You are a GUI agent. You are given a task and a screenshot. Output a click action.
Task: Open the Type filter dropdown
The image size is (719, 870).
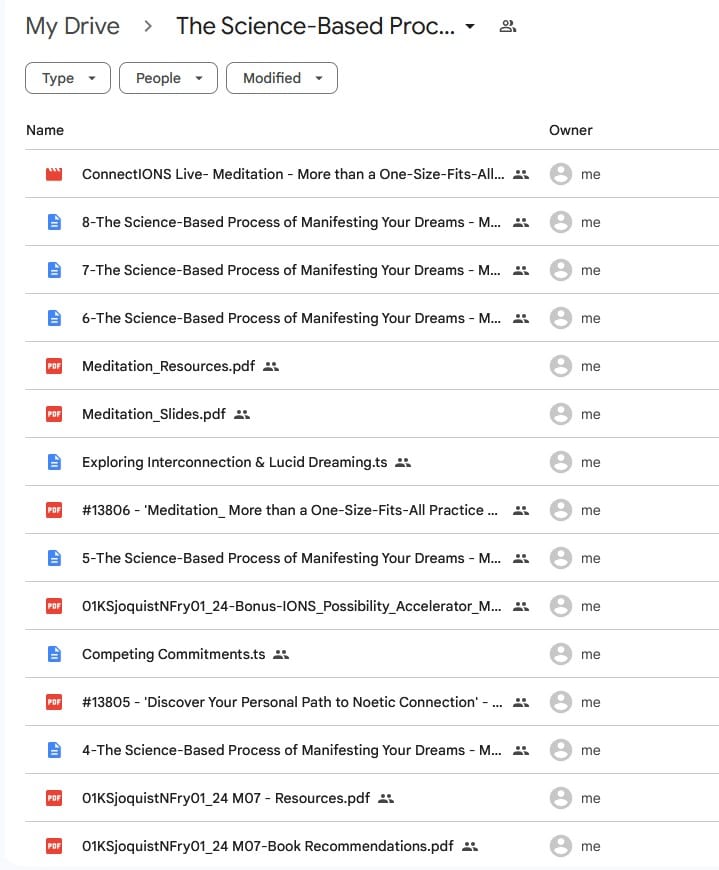click(x=68, y=78)
